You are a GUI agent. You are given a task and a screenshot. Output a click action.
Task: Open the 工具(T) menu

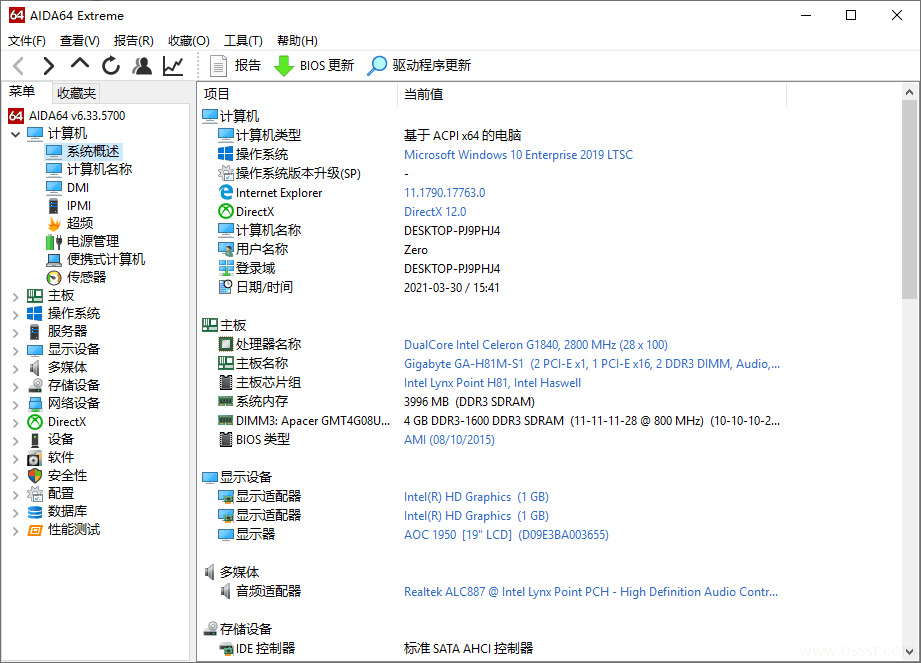click(243, 41)
